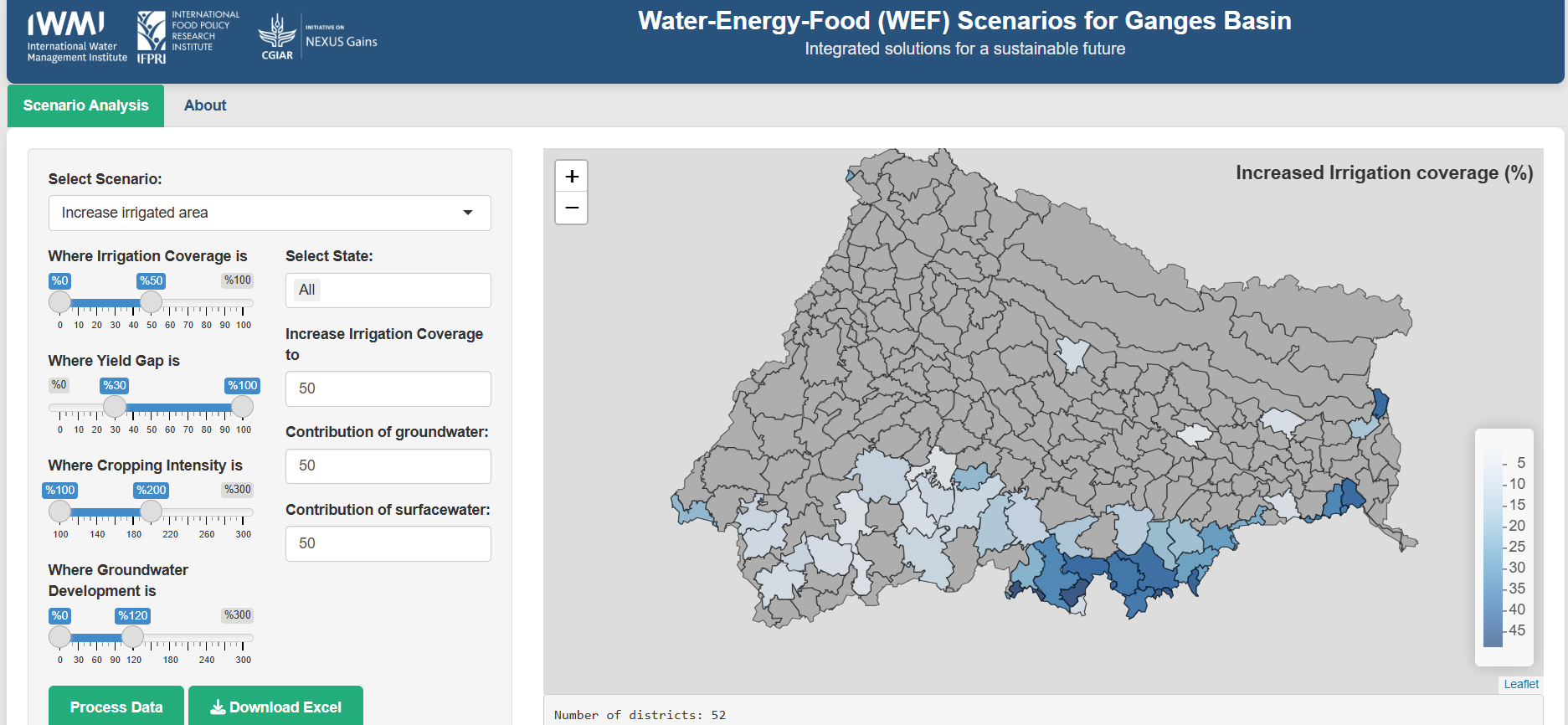Click the Increase Irrigation Coverage to input field
Screen dimensions: 1568x725
pyautogui.click(x=388, y=388)
